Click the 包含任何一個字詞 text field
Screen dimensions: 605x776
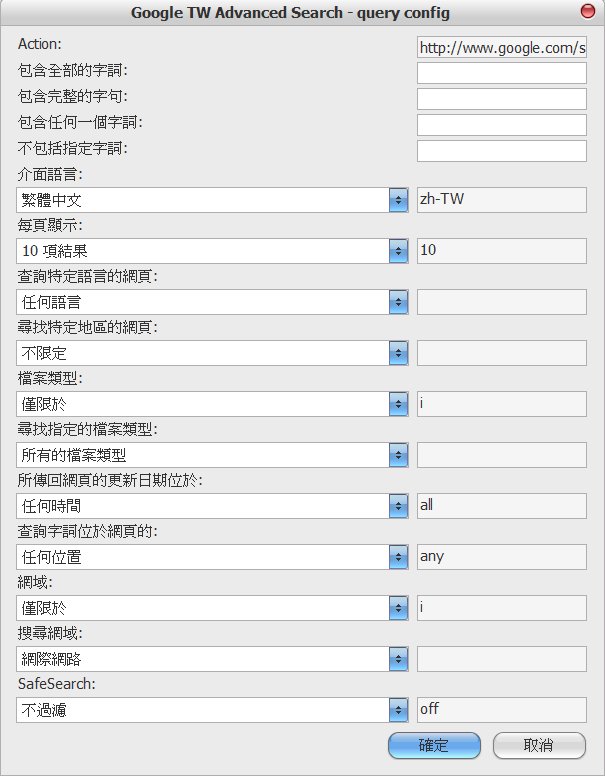501,125
